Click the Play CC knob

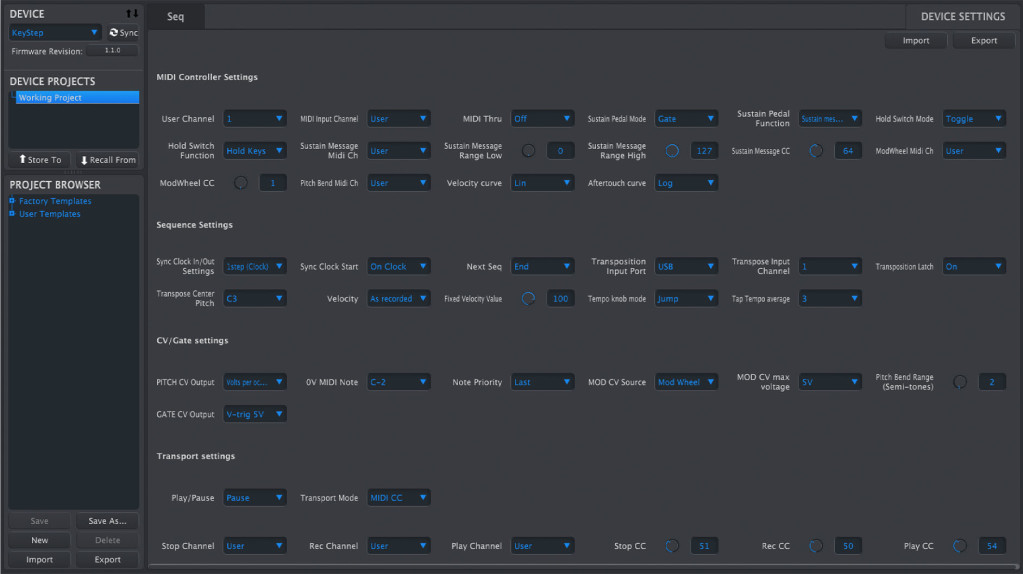tap(960, 546)
